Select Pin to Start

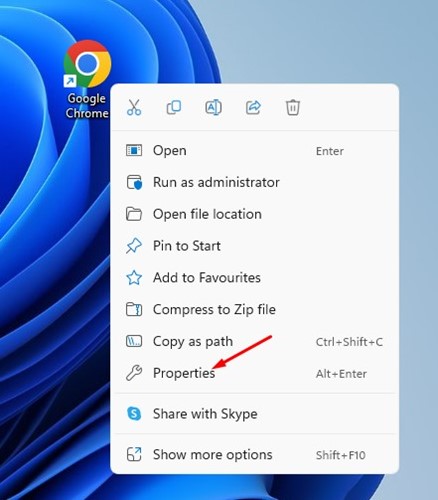click(x=254, y=246)
